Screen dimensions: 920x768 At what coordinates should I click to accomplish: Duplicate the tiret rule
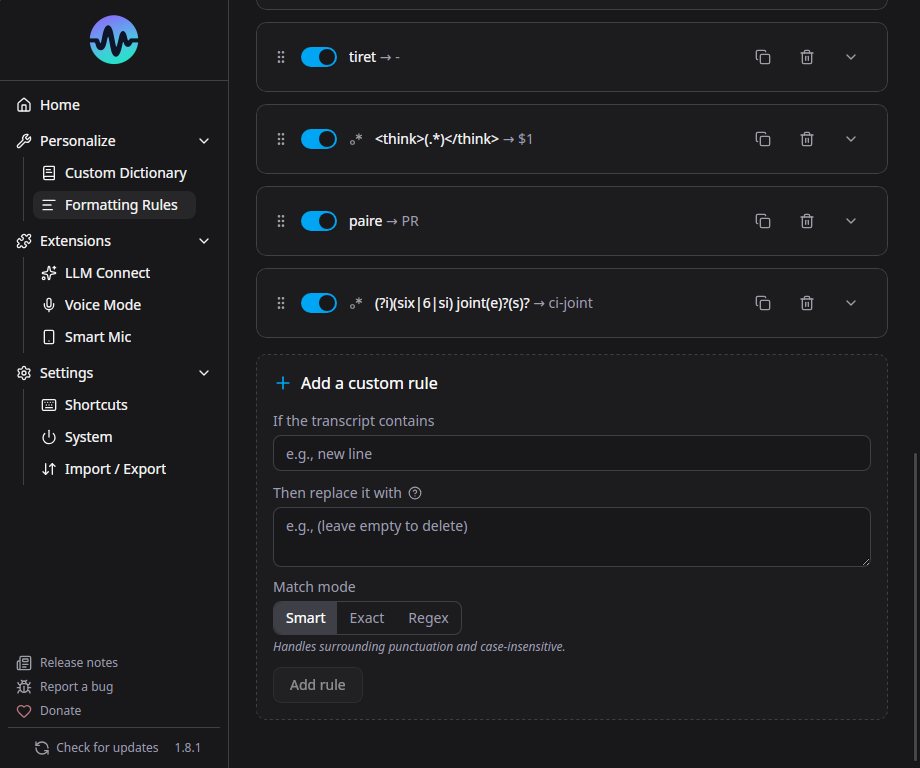coord(763,57)
